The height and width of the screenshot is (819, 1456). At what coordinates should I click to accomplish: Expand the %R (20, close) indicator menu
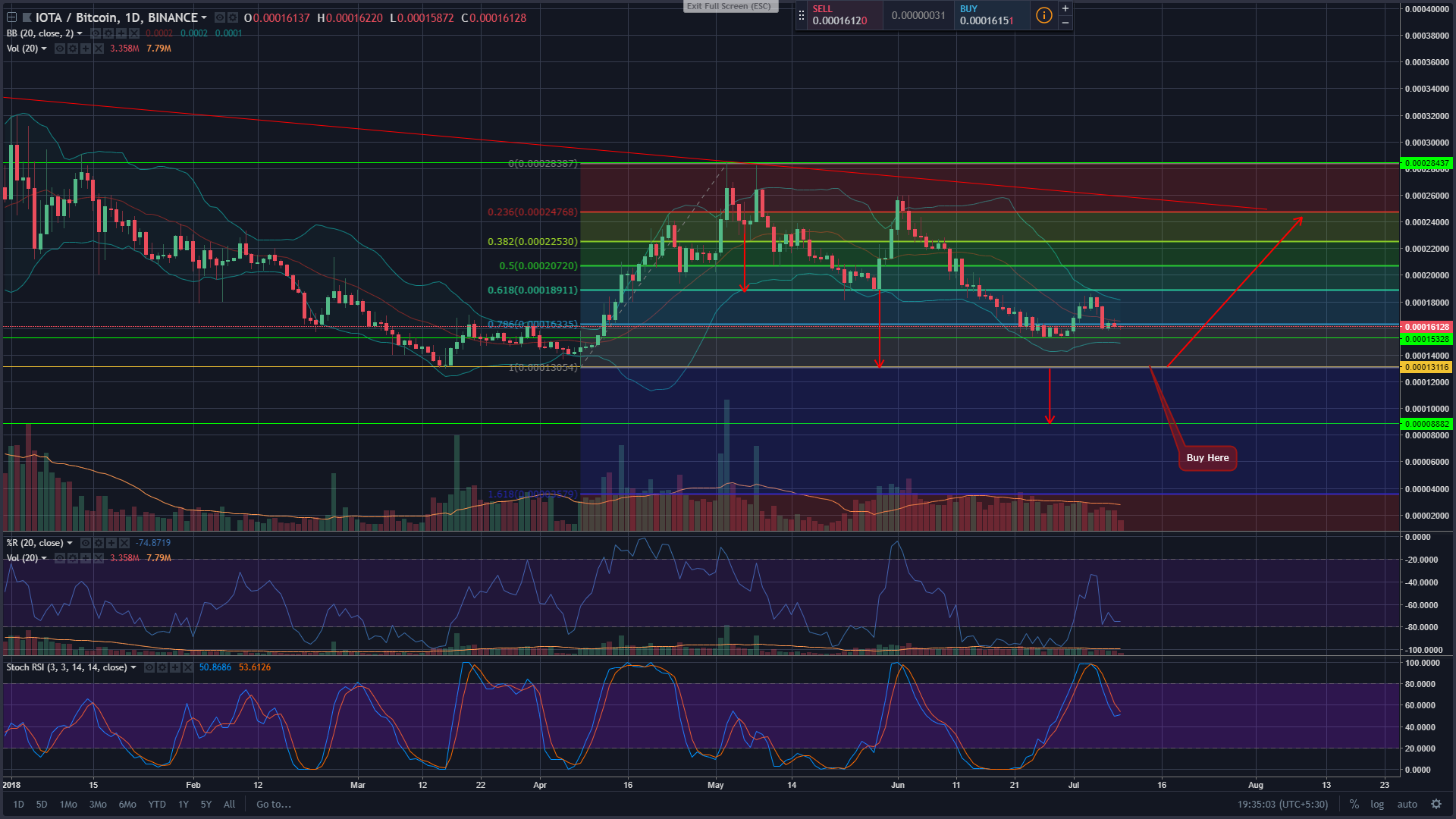coord(70,543)
